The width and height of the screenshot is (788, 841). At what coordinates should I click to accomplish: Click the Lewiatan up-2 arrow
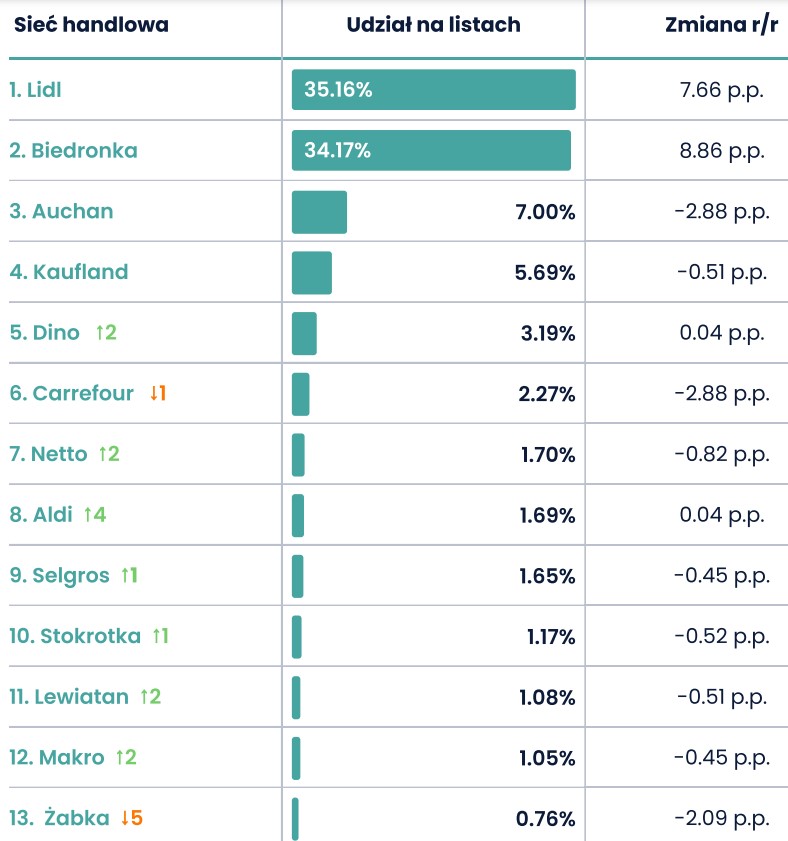click(151, 696)
